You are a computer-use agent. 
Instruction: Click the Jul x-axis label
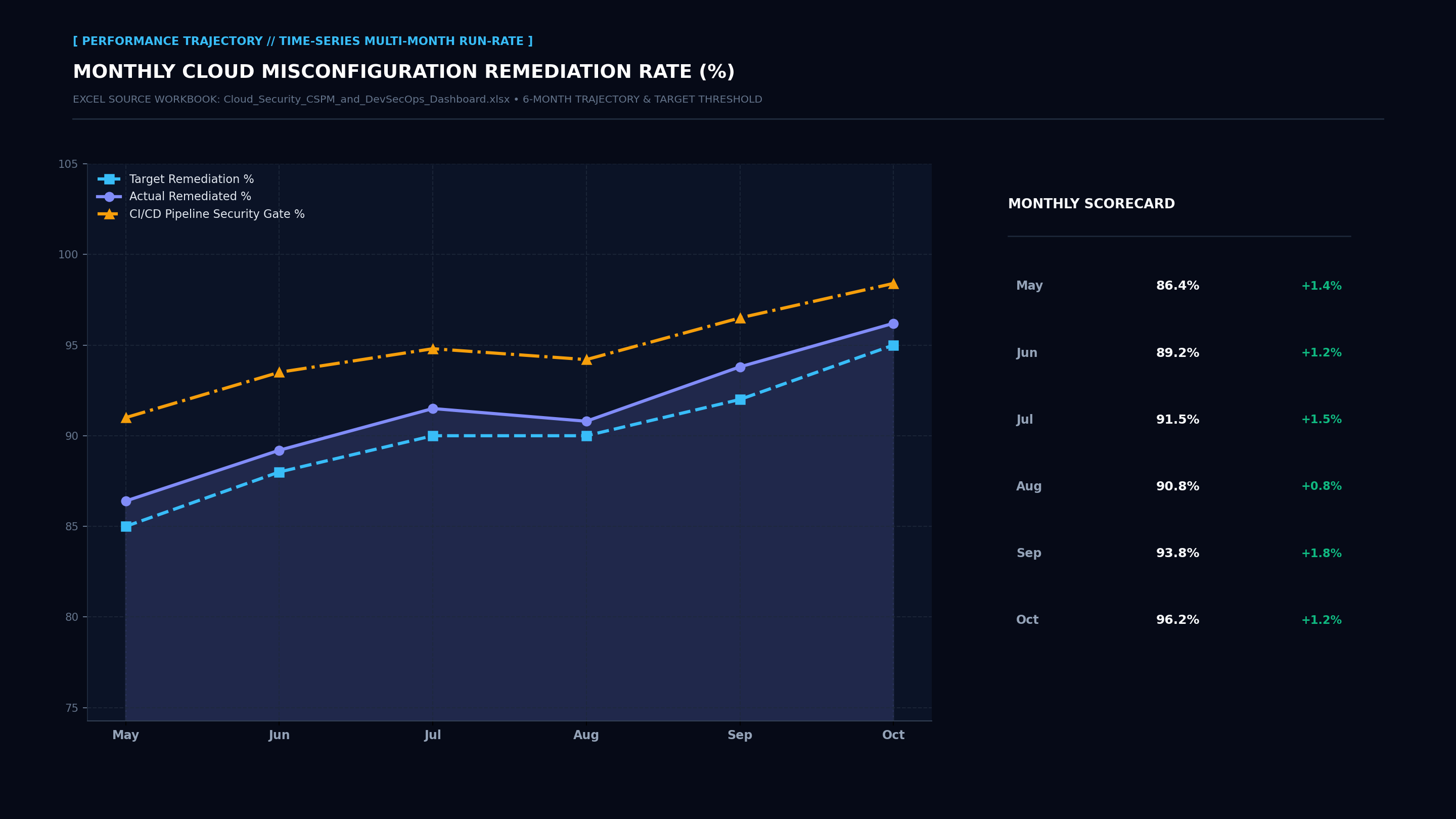[x=433, y=736]
